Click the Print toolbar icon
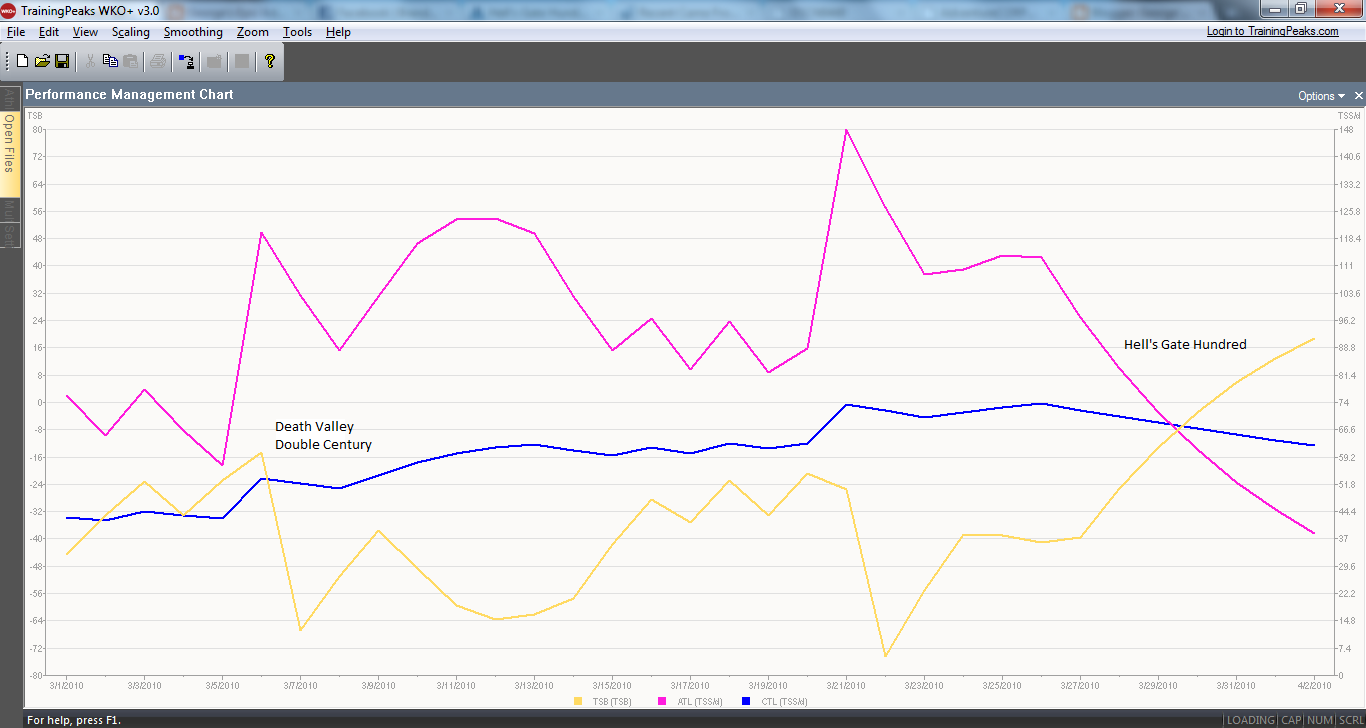Screen dimensions: 1366x728 click(x=158, y=61)
